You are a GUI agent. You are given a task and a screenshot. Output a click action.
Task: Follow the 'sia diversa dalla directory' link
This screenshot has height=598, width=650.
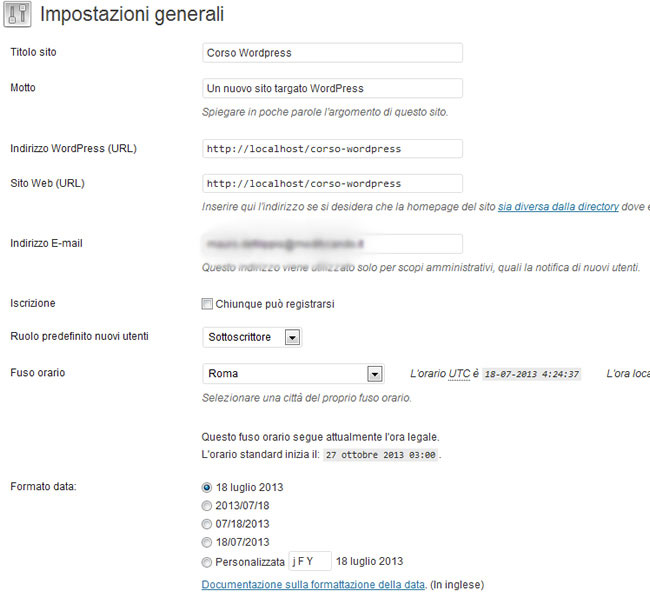click(x=559, y=206)
